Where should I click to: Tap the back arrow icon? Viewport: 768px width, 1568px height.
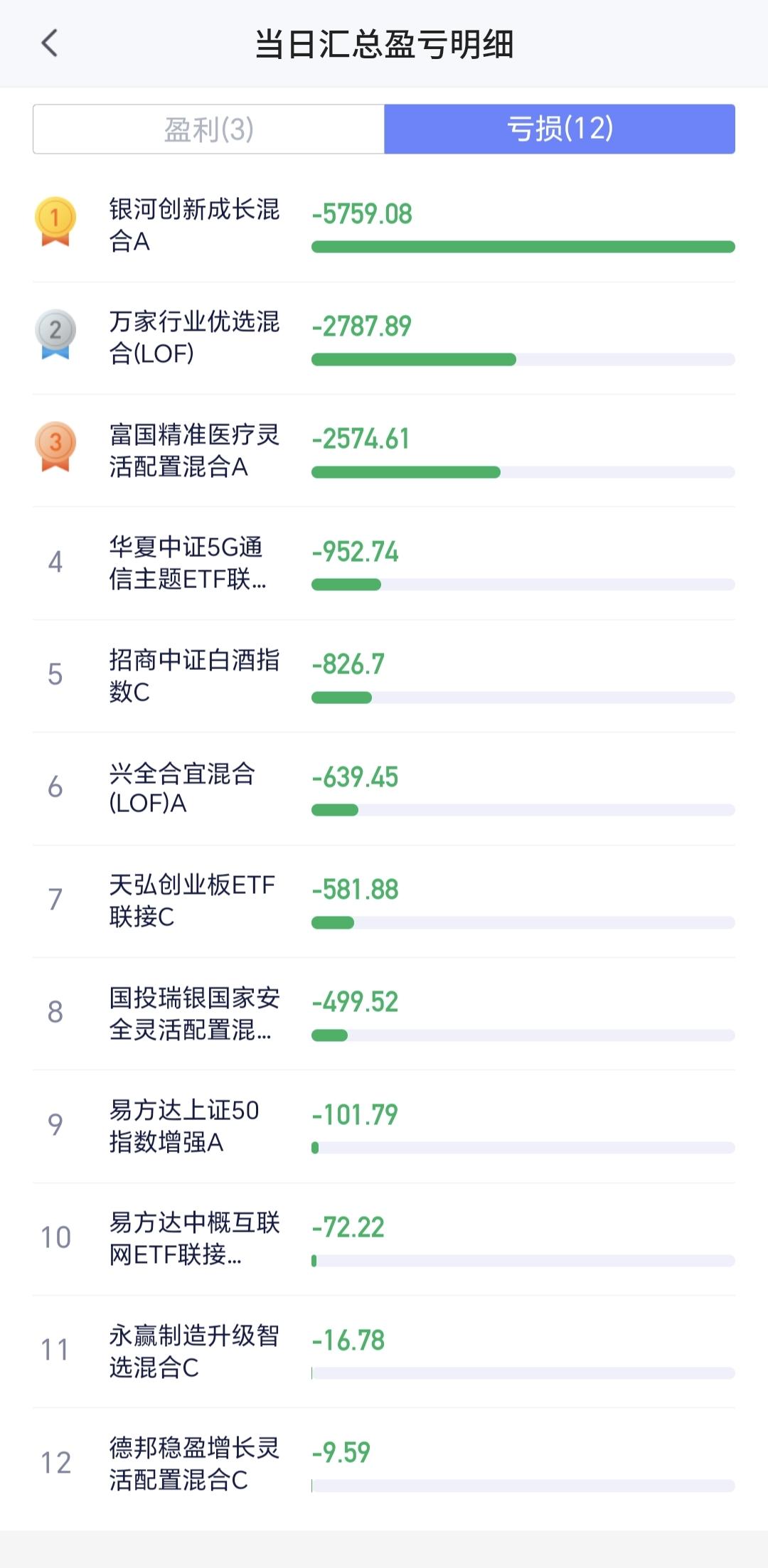(x=49, y=43)
